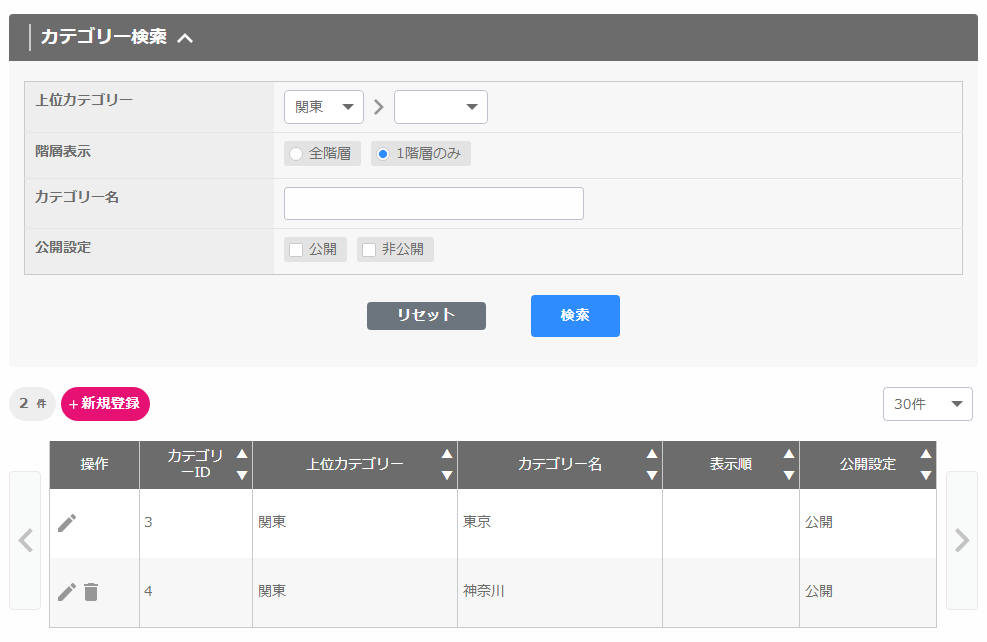Image resolution: width=987 pixels, height=642 pixels.
Task: Sort by カテゴリー名 column
Action: point(651,464)
